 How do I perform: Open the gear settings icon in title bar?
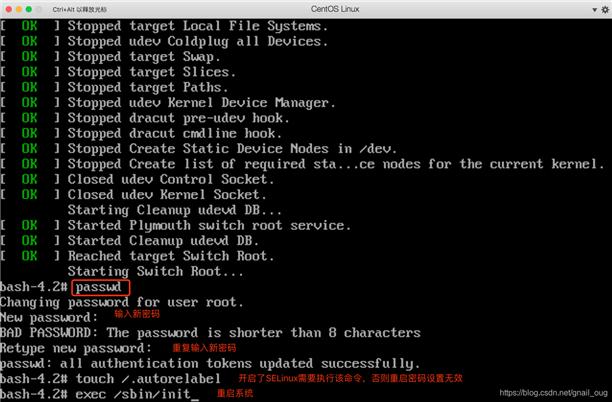tap(605, 9)
